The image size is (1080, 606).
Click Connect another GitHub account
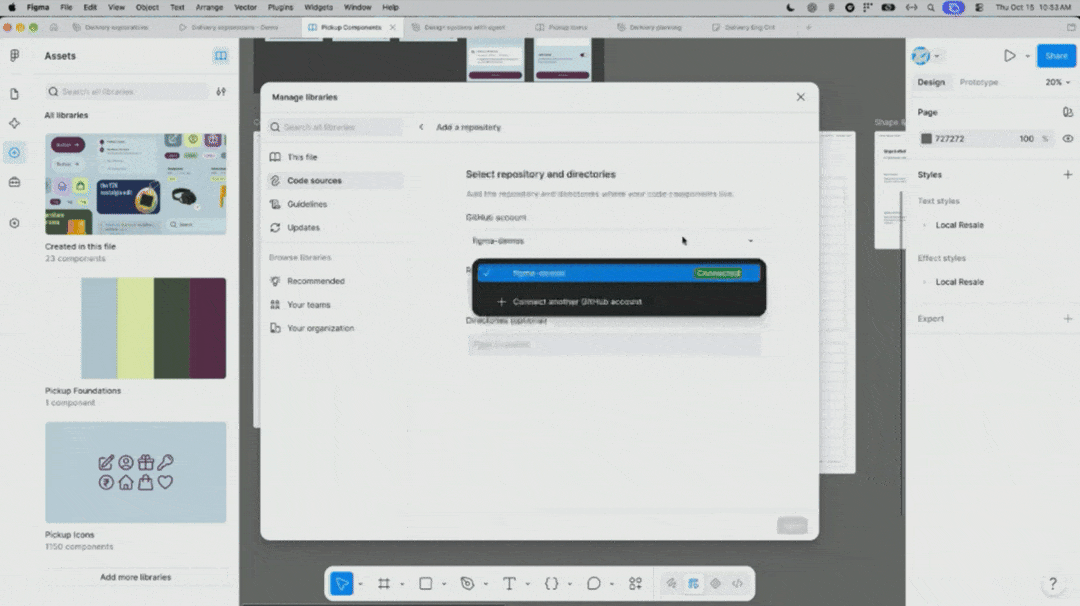click(577, 302)
